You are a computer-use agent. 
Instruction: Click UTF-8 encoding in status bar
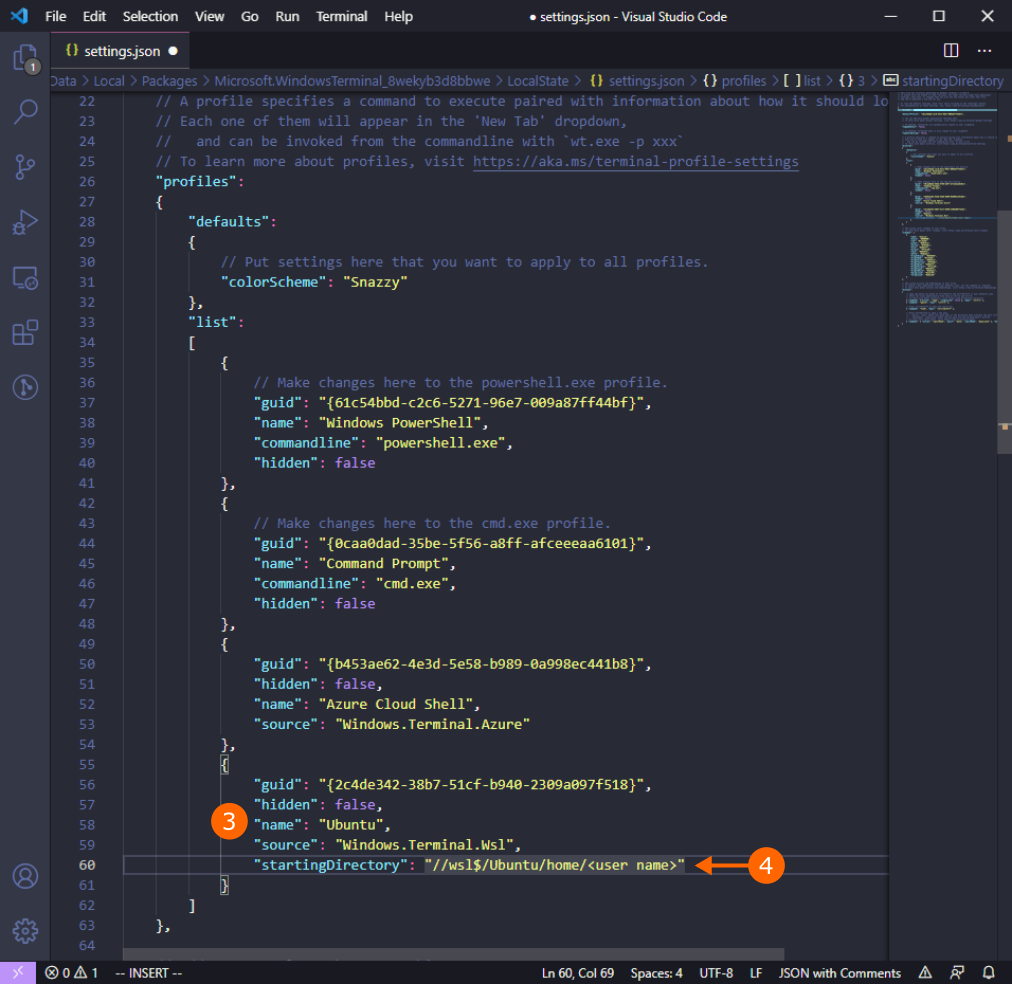point(716,972)
